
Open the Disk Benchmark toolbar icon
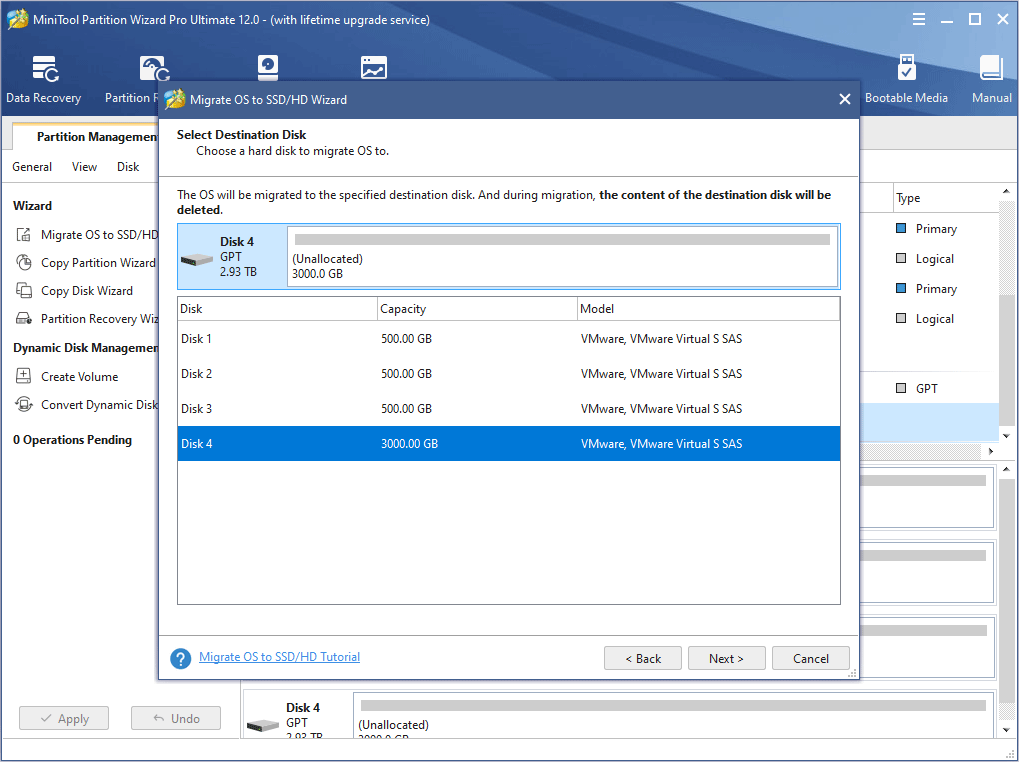[268, 68]
